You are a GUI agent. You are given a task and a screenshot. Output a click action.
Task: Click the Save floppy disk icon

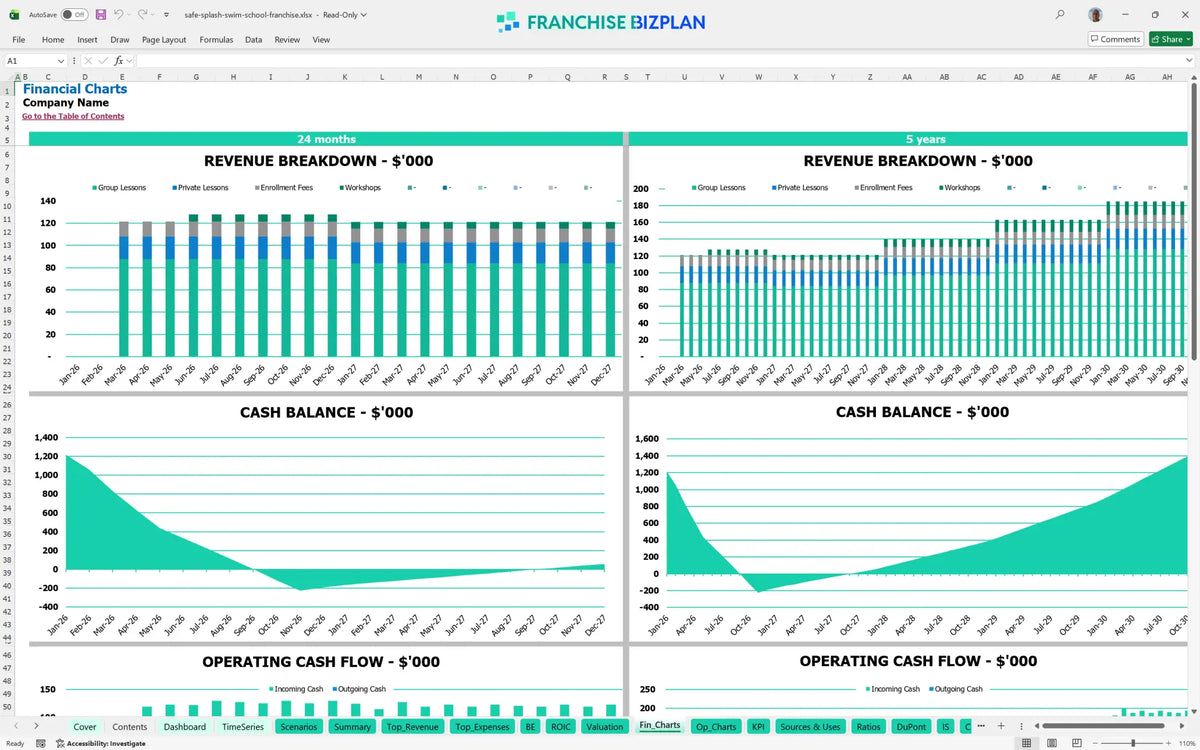pos(100,15)
